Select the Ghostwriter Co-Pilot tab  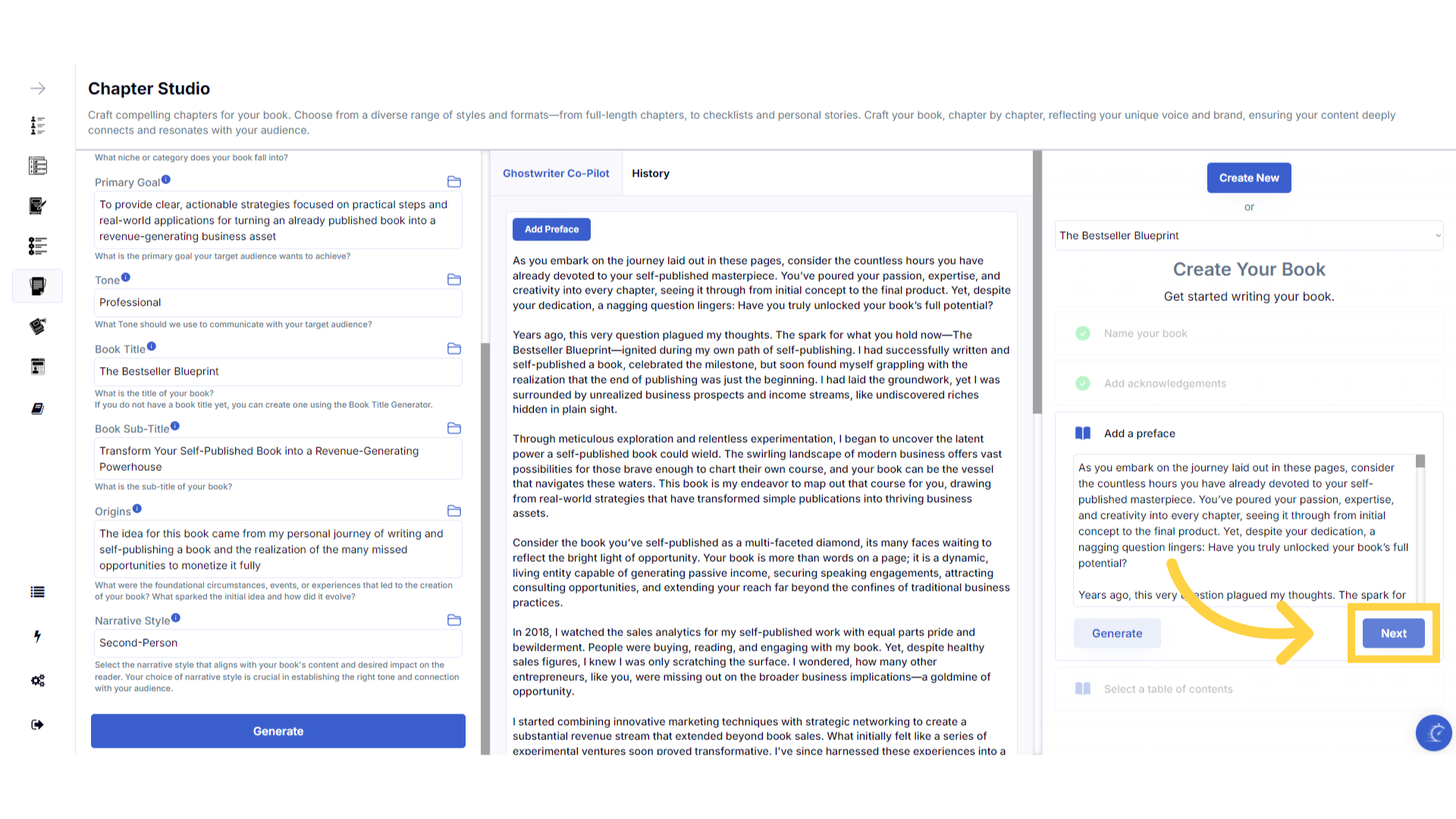pyautogui.click(x=556, y=174)
